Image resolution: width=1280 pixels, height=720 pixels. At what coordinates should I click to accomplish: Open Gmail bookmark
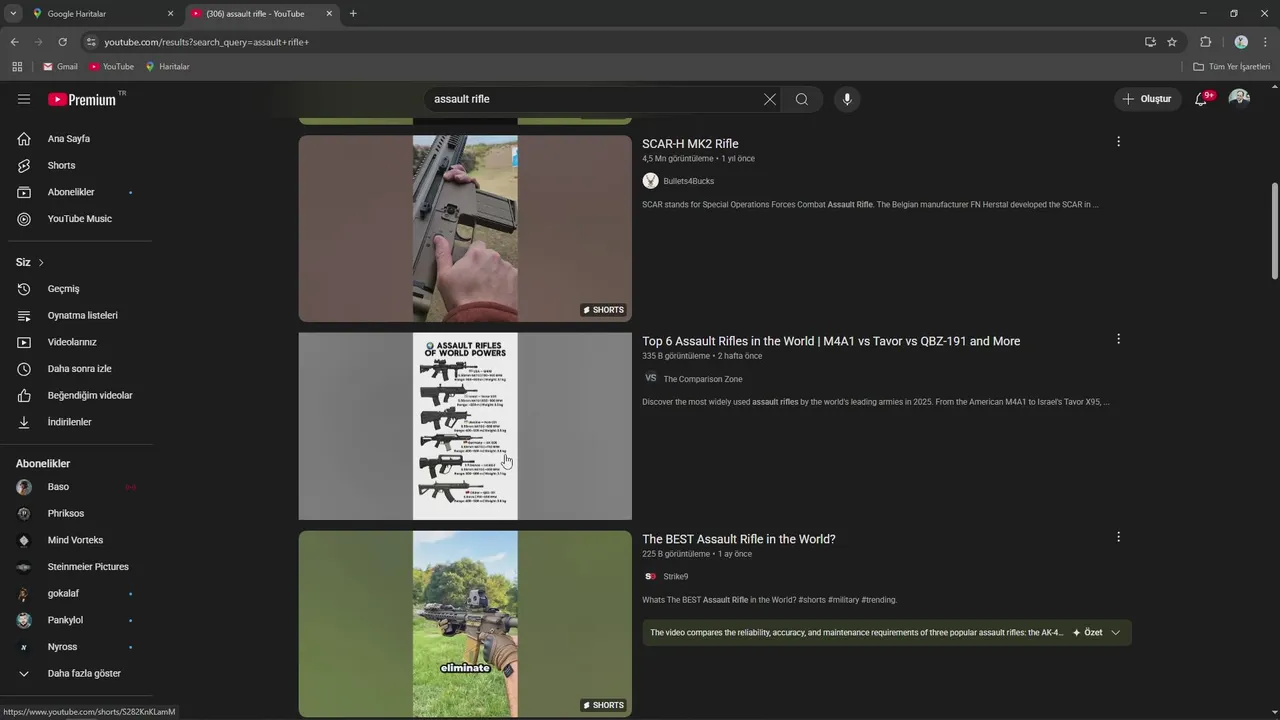click(x=60, y=67)
